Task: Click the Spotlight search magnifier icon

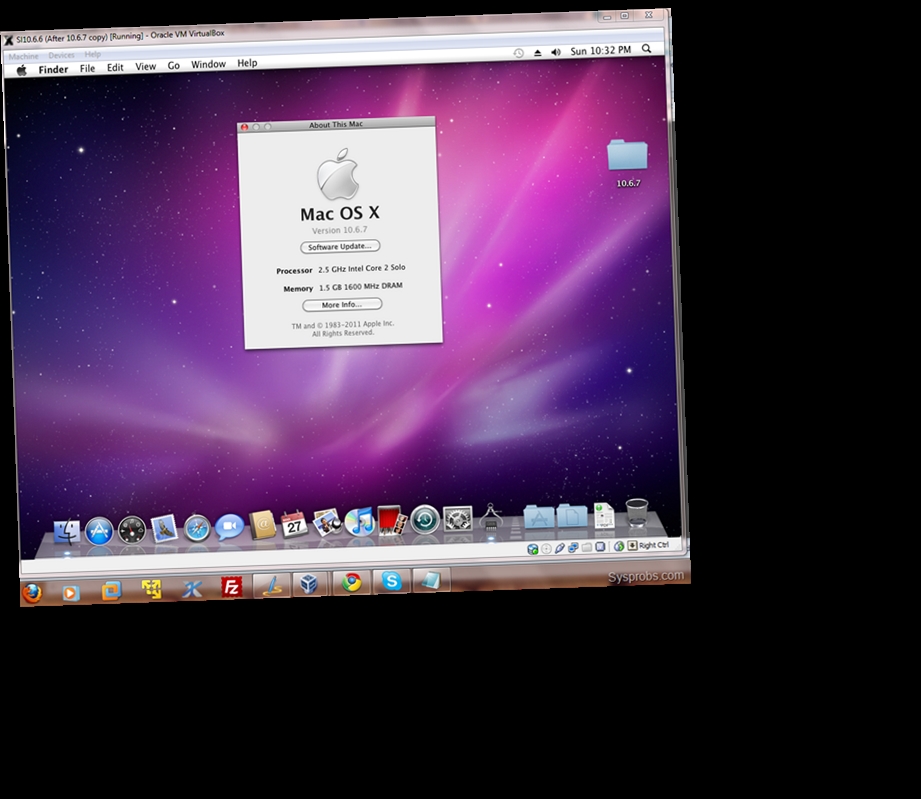Action: click(x=647, y=49)
